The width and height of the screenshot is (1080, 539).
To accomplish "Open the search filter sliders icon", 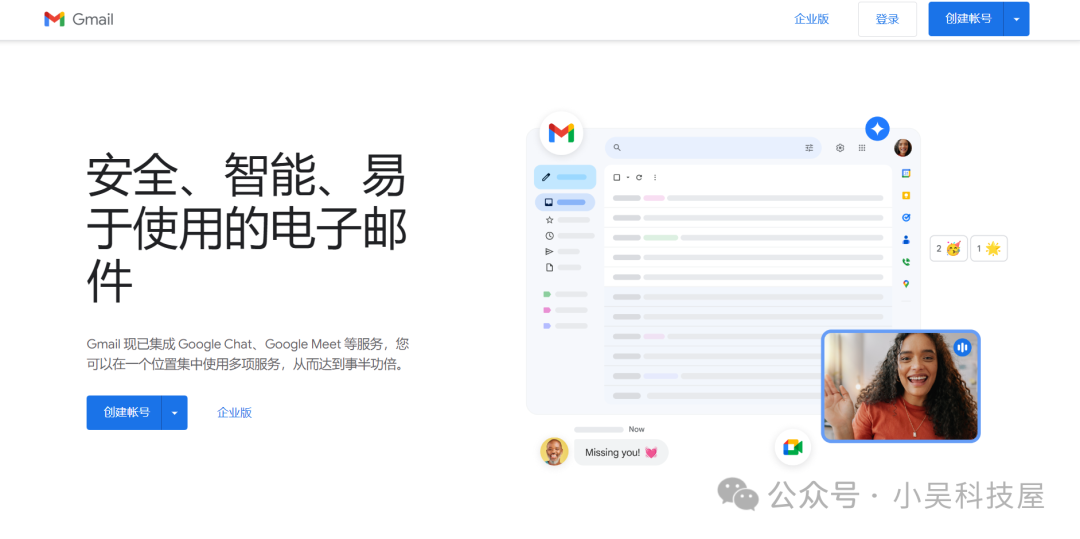I will coord(809,147).
